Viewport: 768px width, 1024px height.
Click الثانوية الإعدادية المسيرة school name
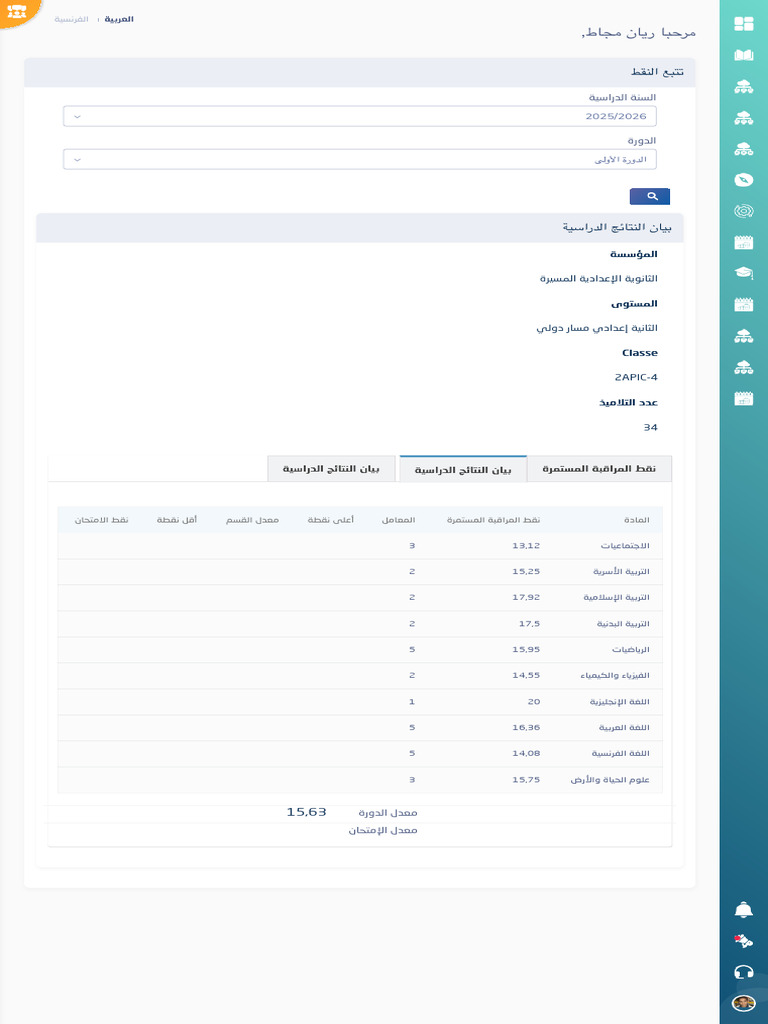[x=598, y=279]
